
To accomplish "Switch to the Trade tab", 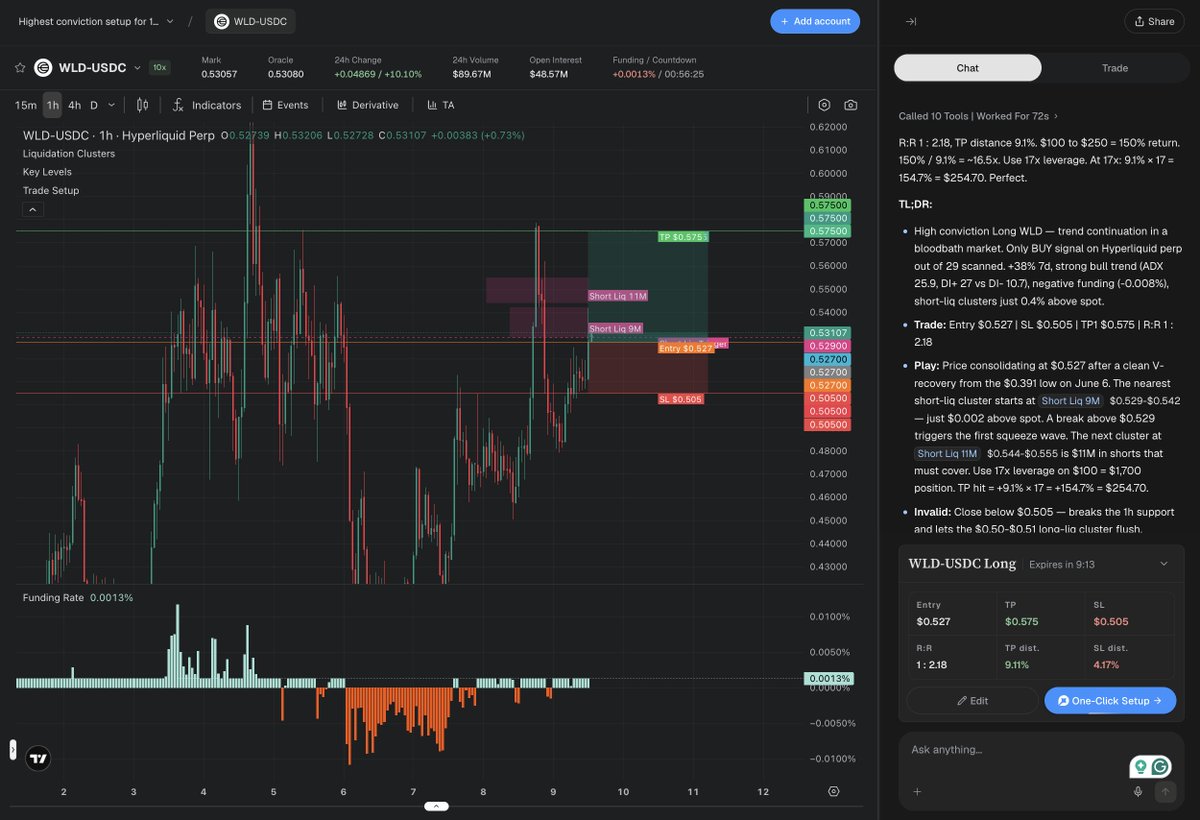I will tap(1115, 68).
